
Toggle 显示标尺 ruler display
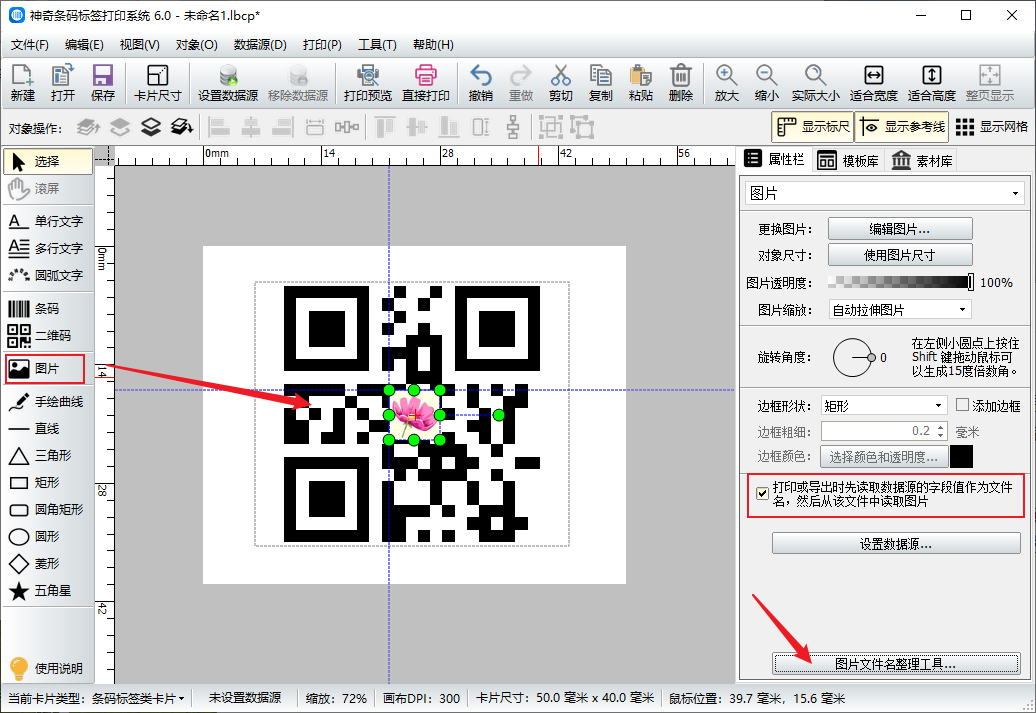coord(813,126)
